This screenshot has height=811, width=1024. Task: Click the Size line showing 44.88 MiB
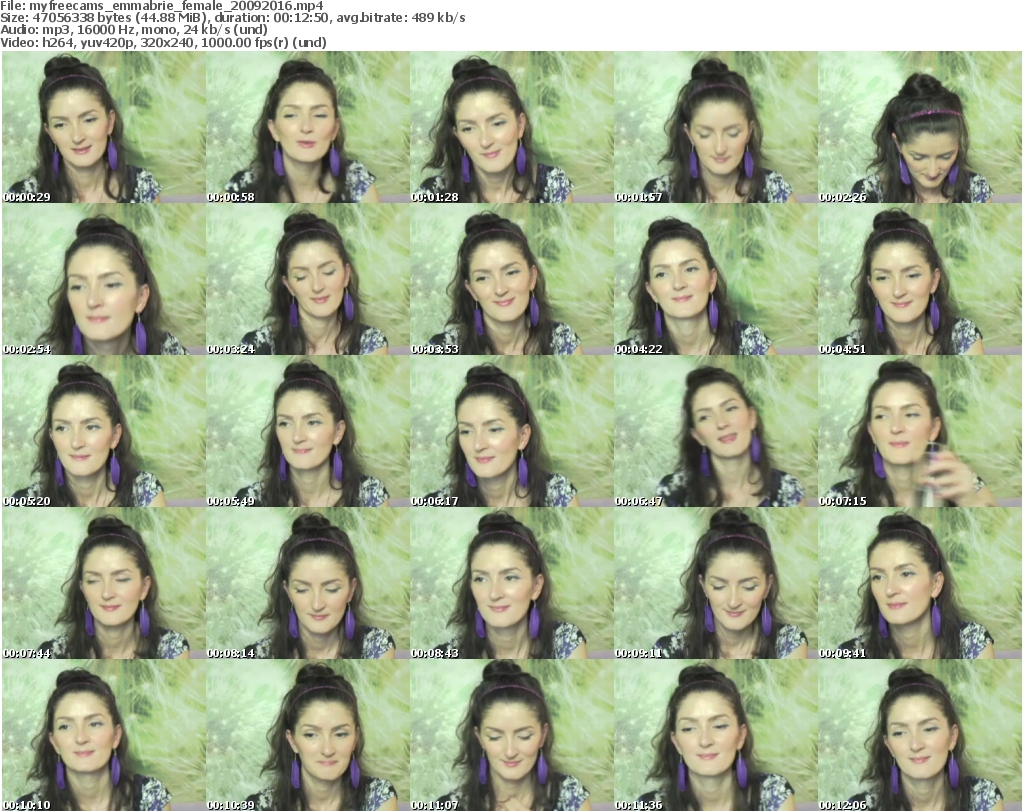click(233, 18)
